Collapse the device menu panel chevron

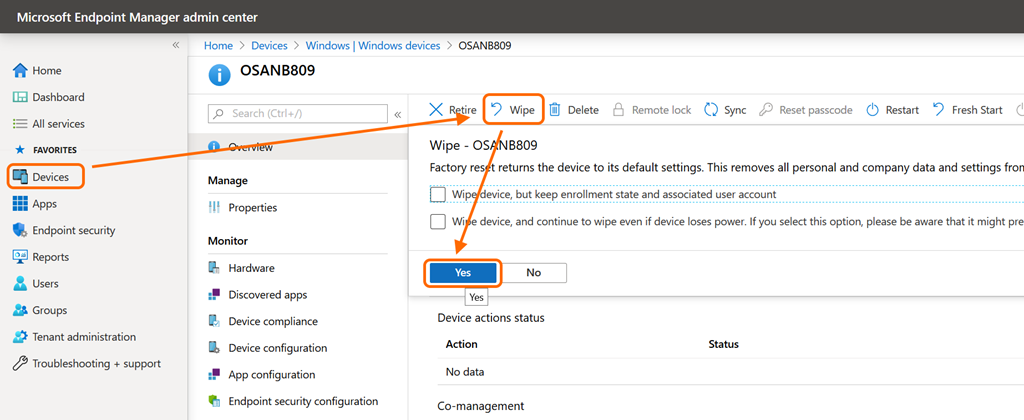[398, 114]
